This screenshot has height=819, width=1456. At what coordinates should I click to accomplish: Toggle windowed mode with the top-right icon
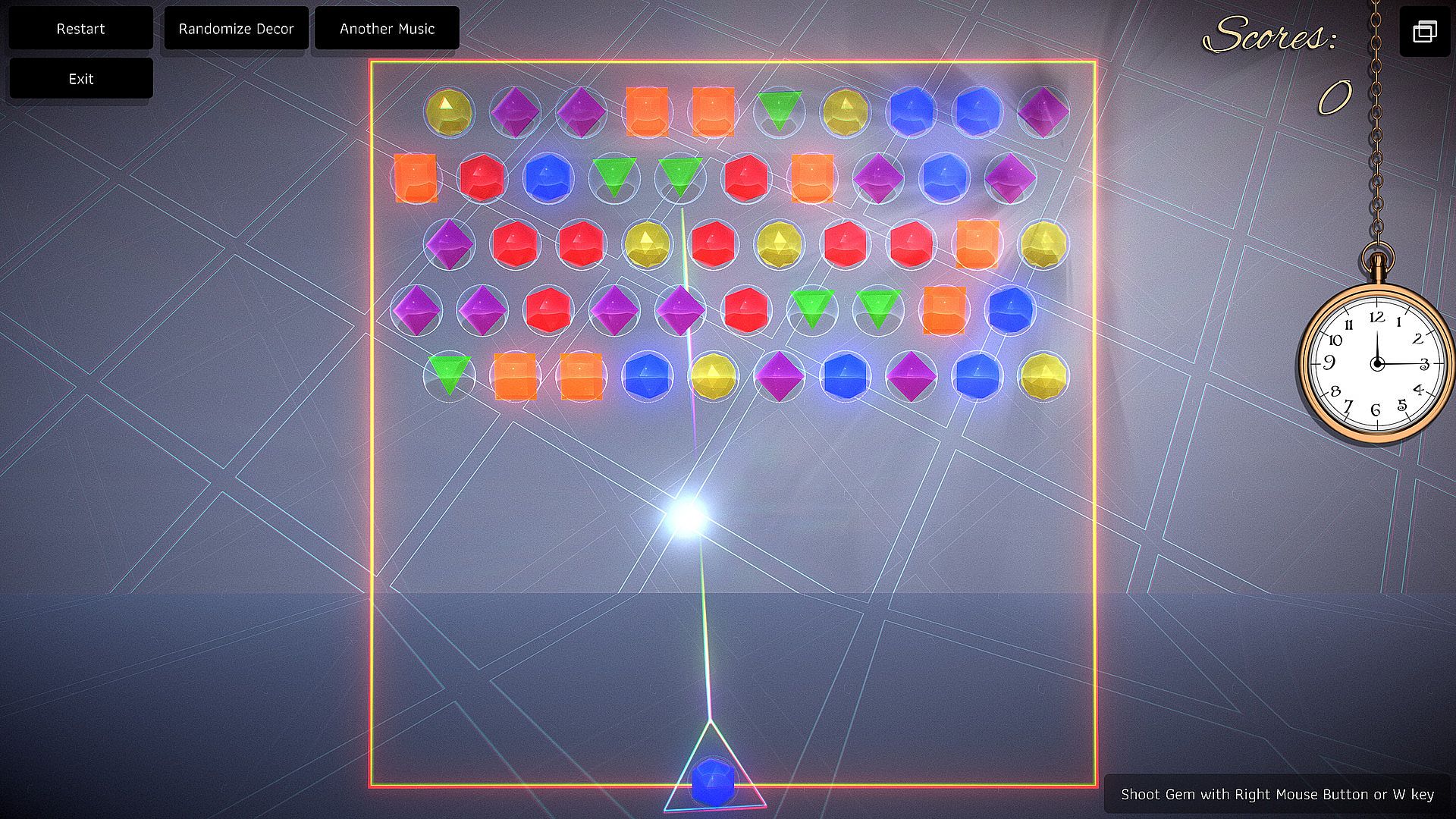[x=1424, y=32]
